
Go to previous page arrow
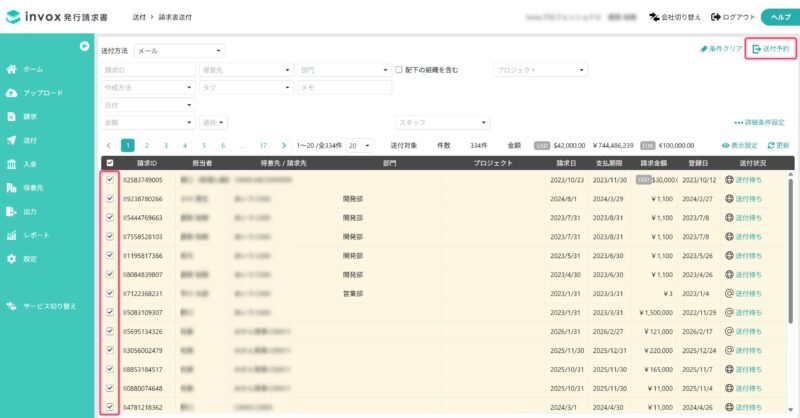[x=109, y=145]
